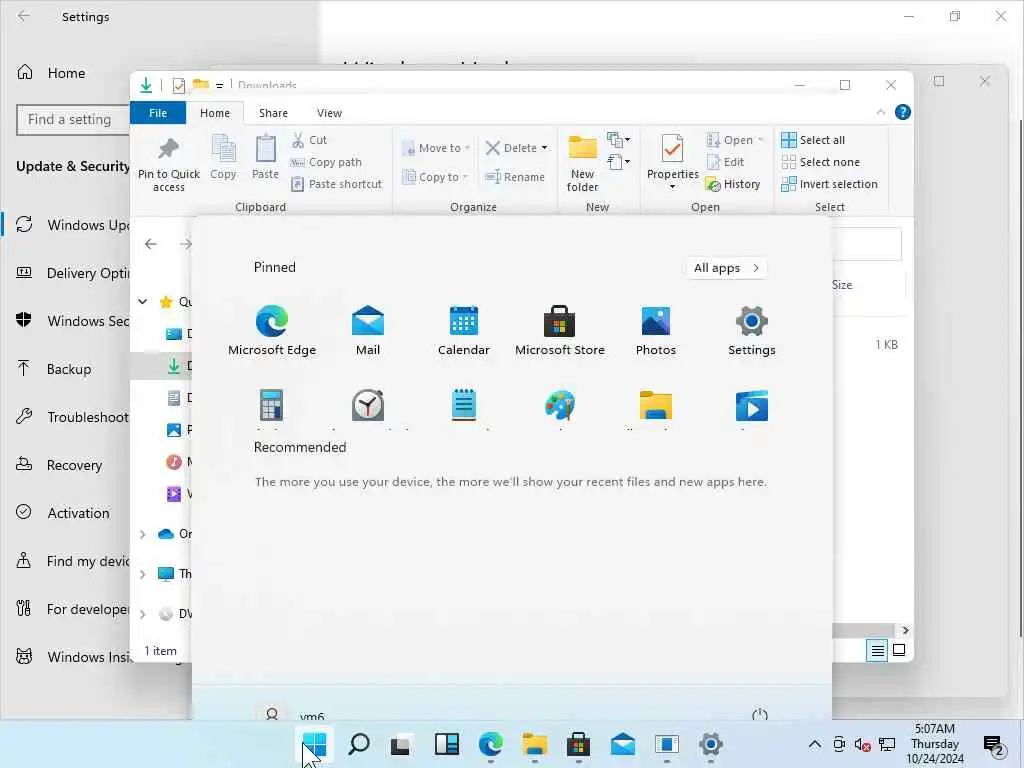Screen dimensions: 1024x768
Task: Open Settings from the pinned apps grid
Action: (752, 330)
